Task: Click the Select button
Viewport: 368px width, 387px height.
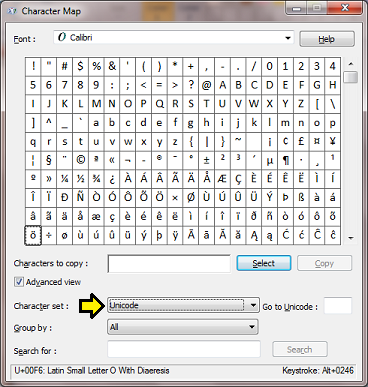Action: pos(264,263)
